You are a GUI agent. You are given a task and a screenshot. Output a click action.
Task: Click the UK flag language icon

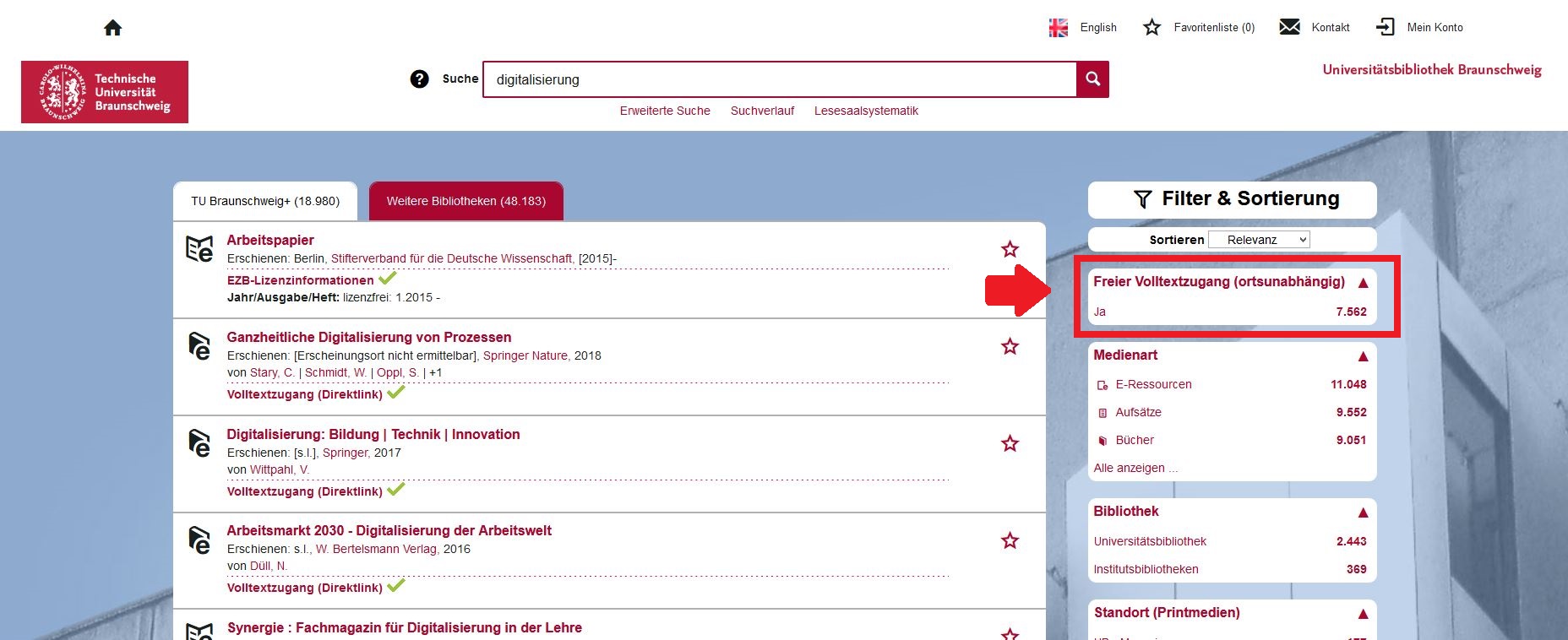click(x=1059, y=28)
